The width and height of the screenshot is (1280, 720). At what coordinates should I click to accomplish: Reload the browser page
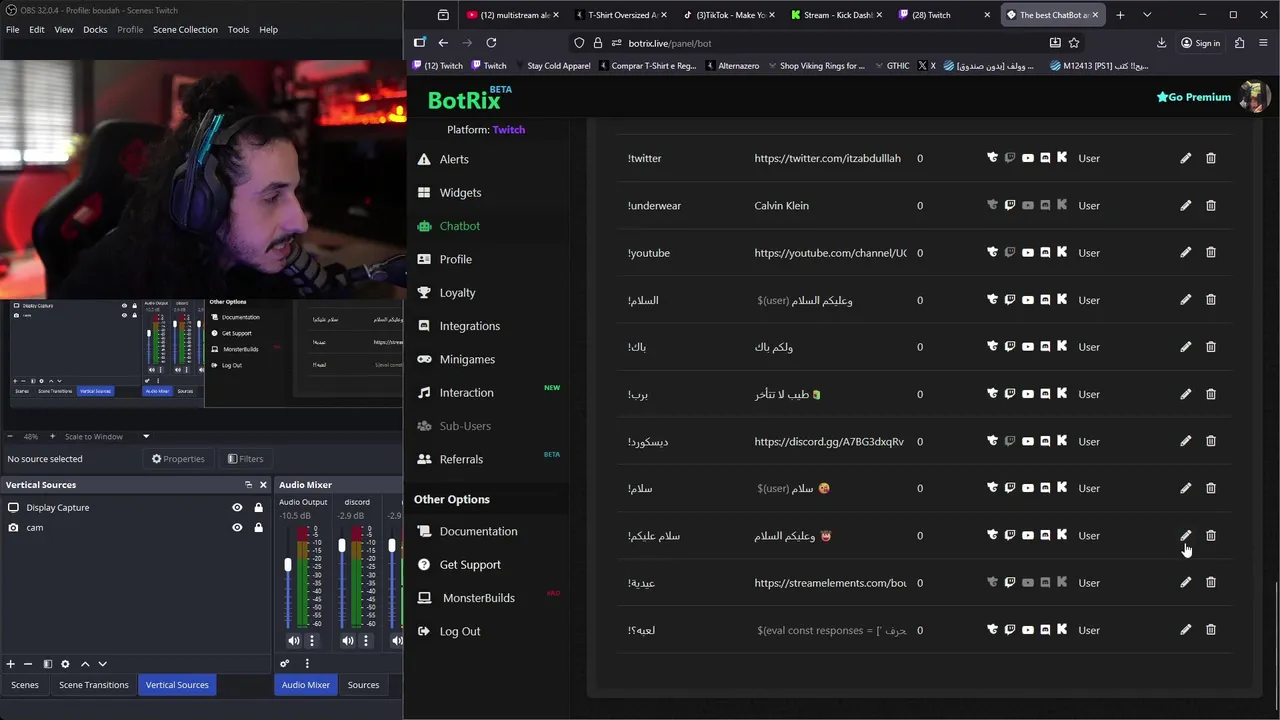[x=491, y=43]
